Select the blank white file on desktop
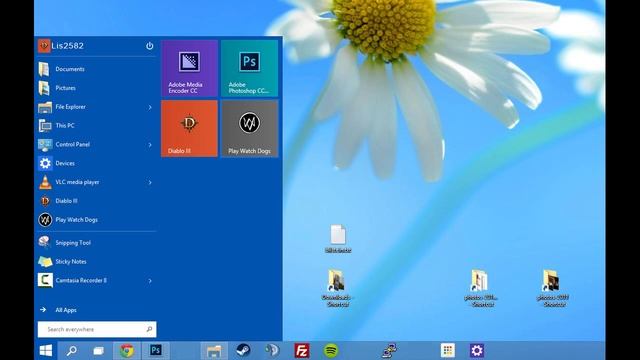Screen dimensions: 640x360 tap(338, 239)
